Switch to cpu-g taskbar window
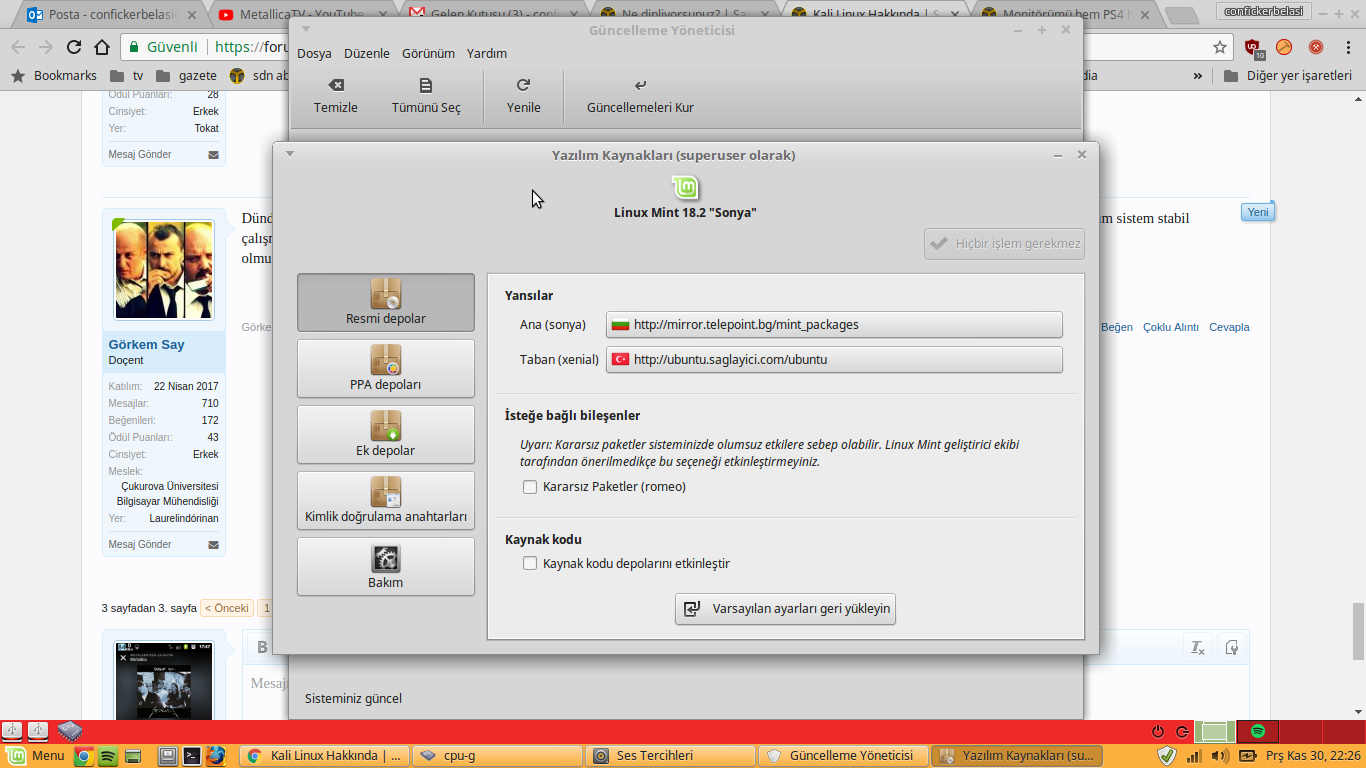 498,756
